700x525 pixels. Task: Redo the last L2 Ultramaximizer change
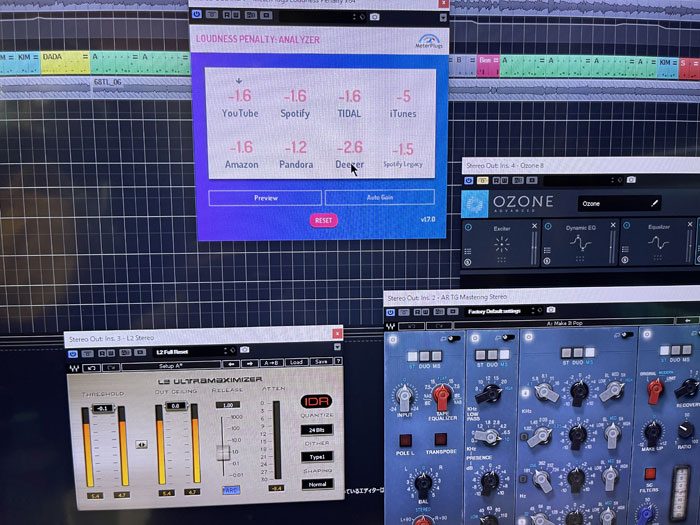pos(111,367)
